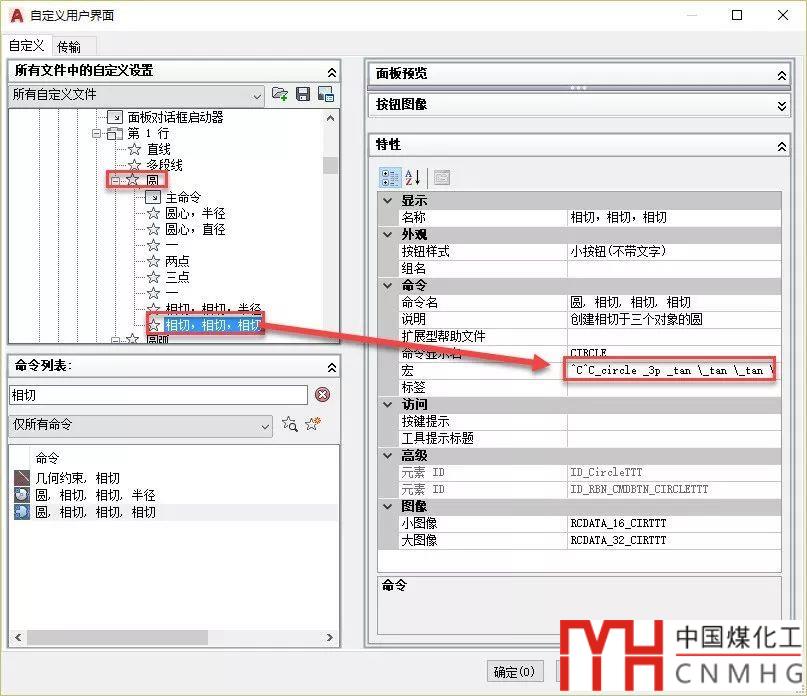Click star icon of 三点 item
The width and height of the screenshot is (807, 696).
point(153,277)
